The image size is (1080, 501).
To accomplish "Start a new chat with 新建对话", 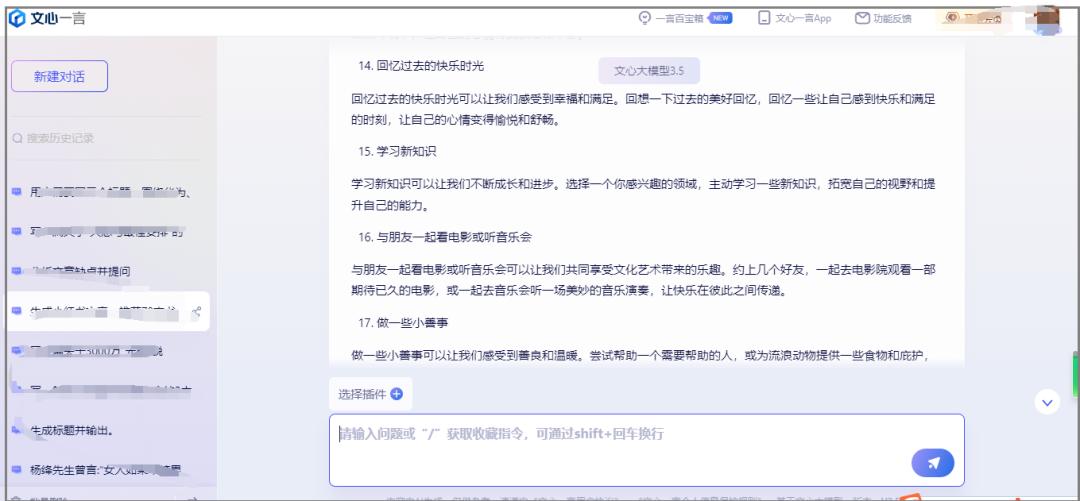I will point(59,76).
